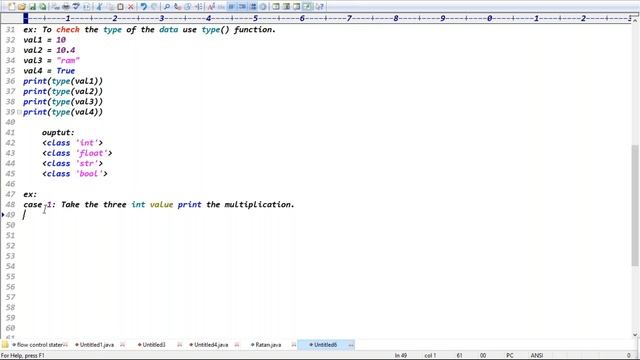This screenshot has width=640, height=360.
Task: Click the 'val1 = 10' code line
Action: 44,40
